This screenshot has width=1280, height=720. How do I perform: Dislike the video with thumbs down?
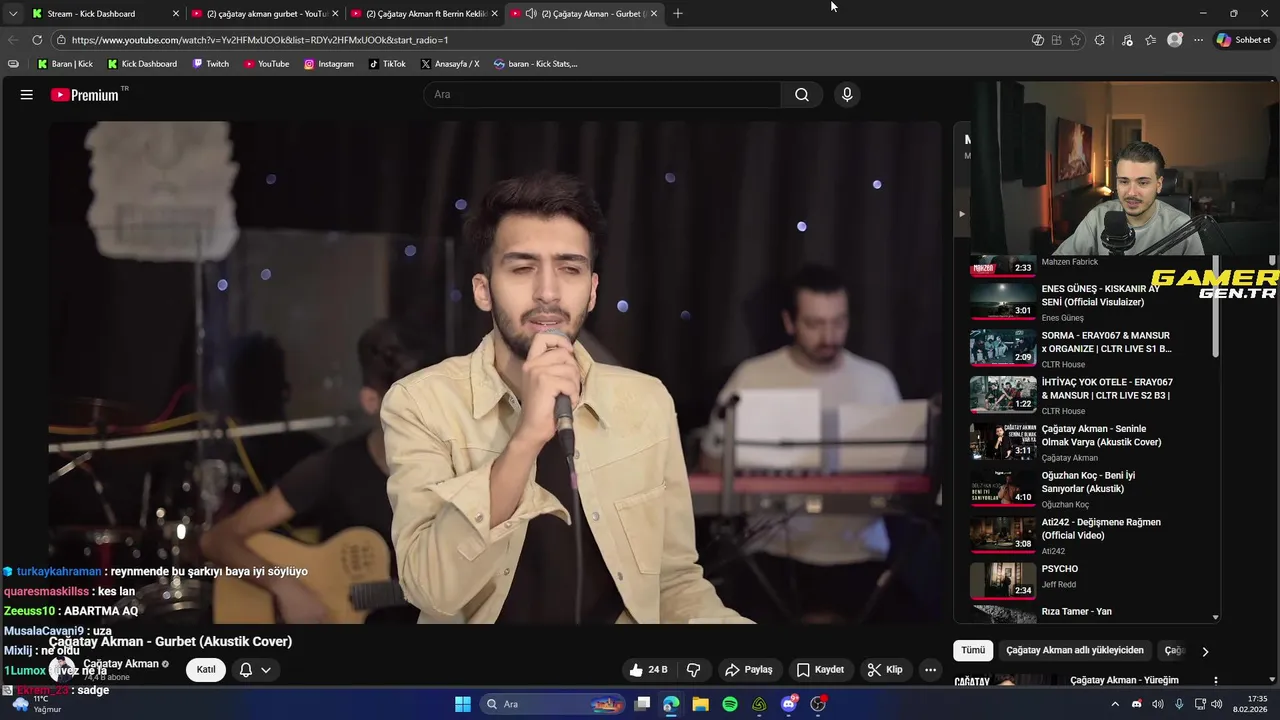(x=693, y=670)
